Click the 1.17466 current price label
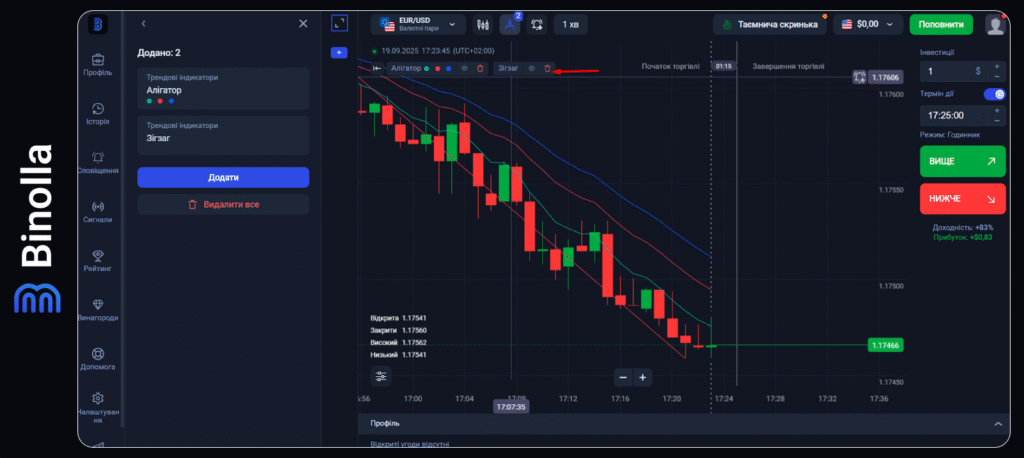This screenshot has height=458, width=1024. [x=885, y=345]
